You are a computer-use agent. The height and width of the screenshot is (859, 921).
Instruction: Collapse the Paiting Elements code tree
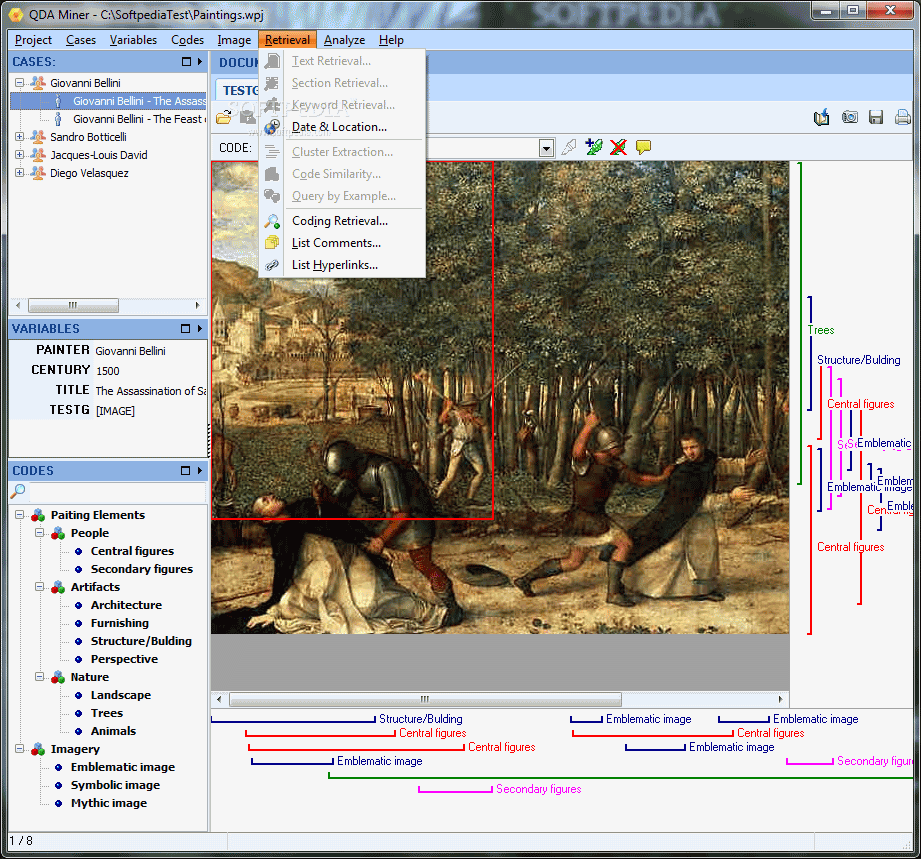pos(19,515)
